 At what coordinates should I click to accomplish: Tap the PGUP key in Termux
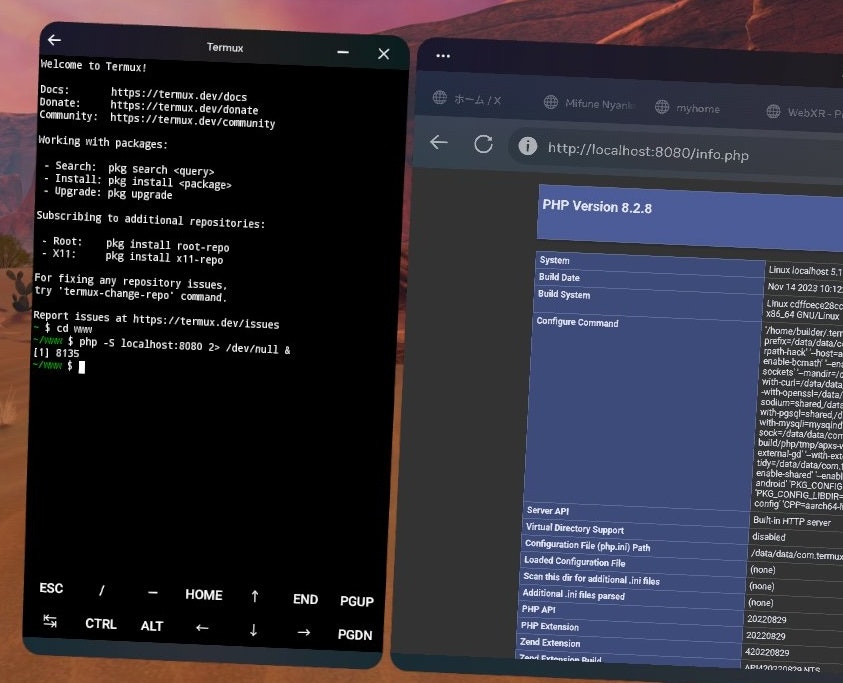356,601
